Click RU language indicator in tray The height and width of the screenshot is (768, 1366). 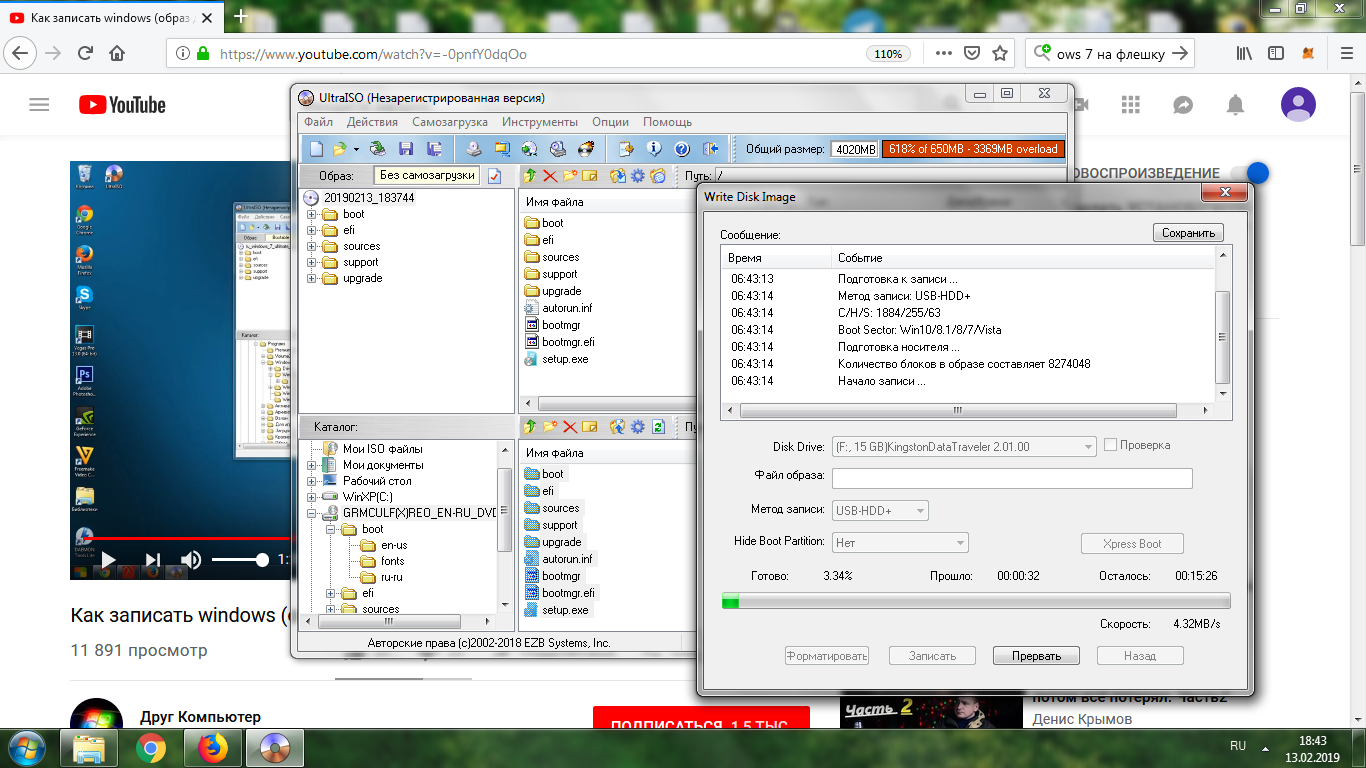(x=1238, y=746)
